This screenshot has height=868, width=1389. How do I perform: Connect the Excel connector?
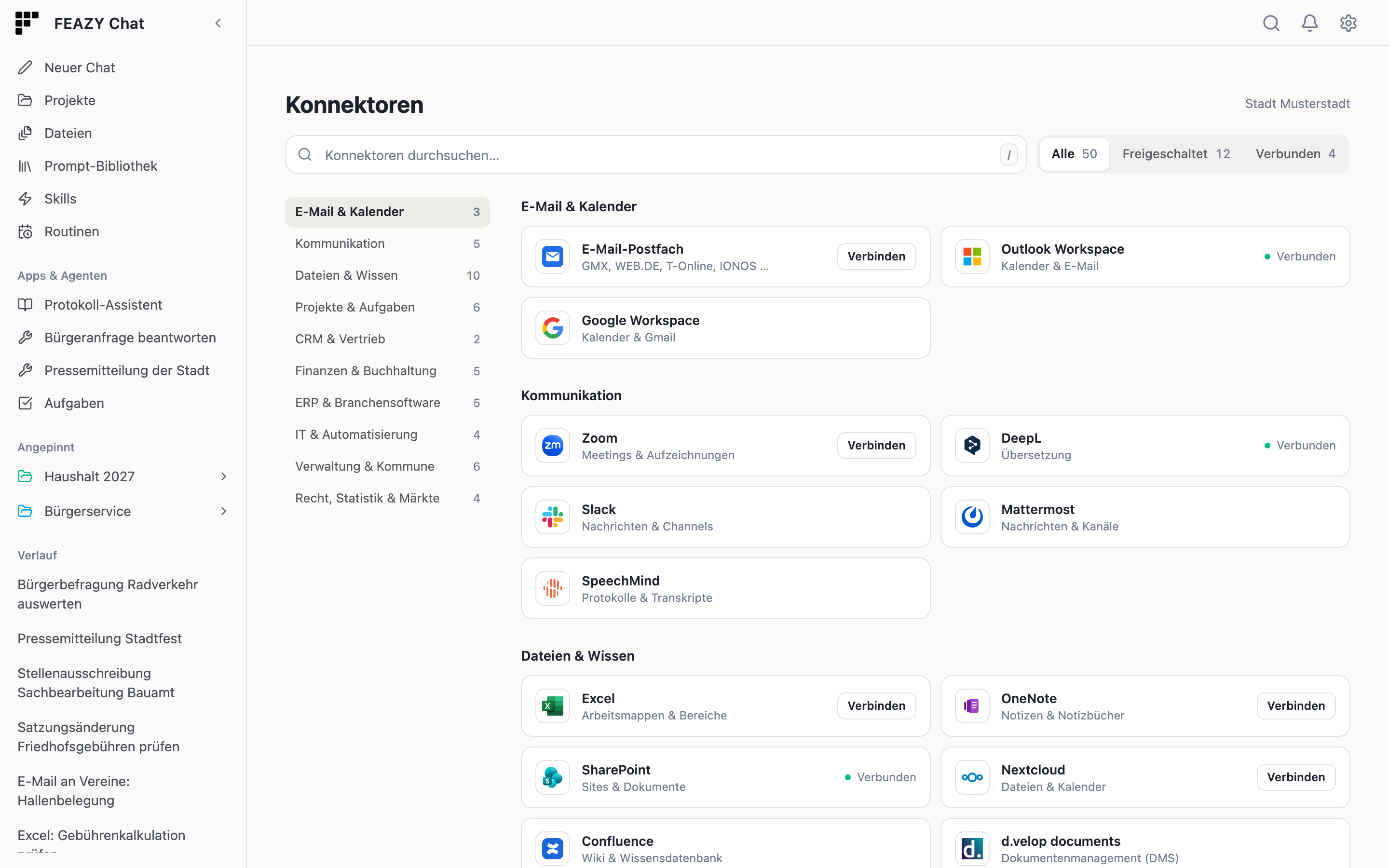click(876, 705)
